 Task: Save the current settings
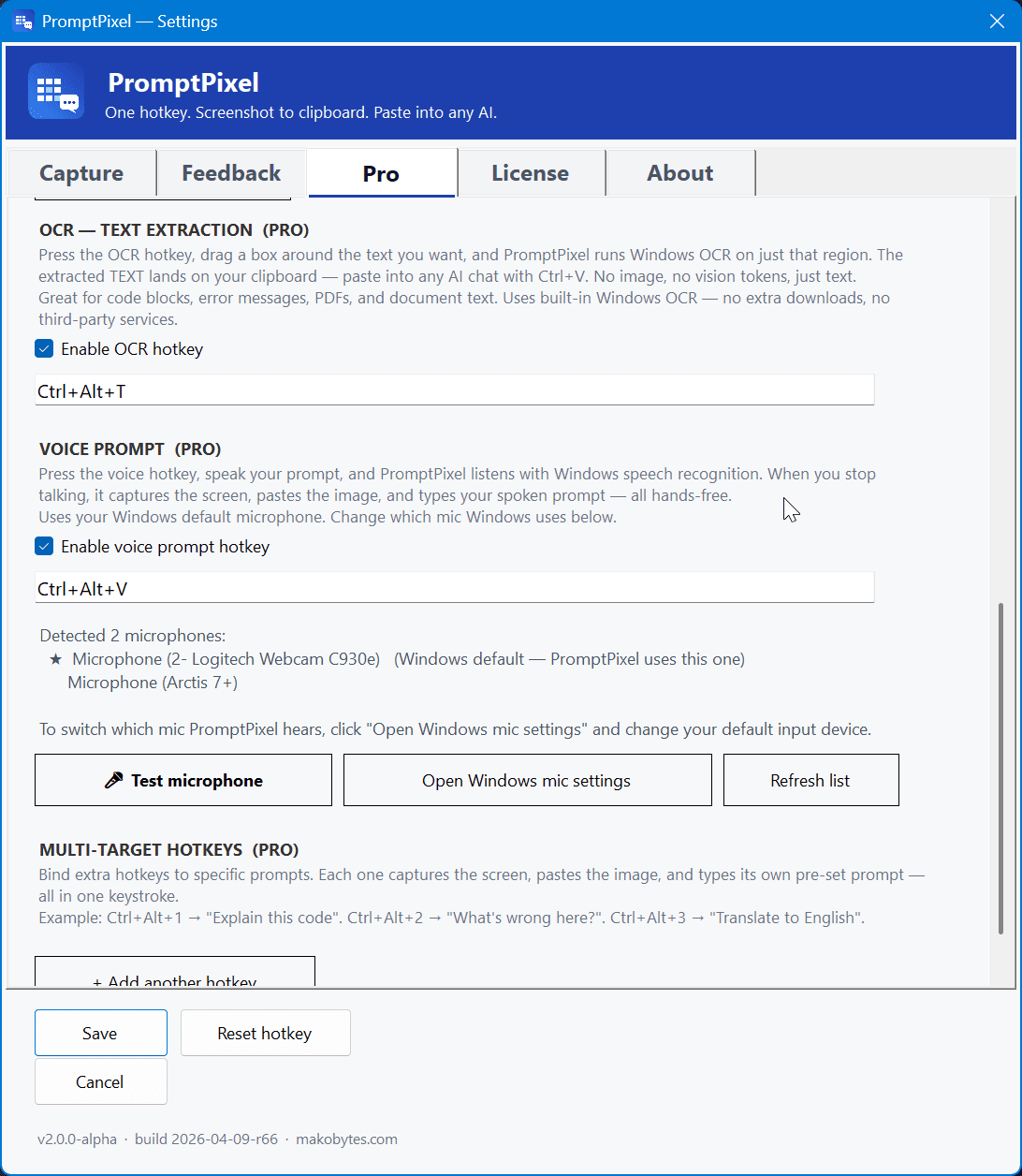click(100, 1033)
